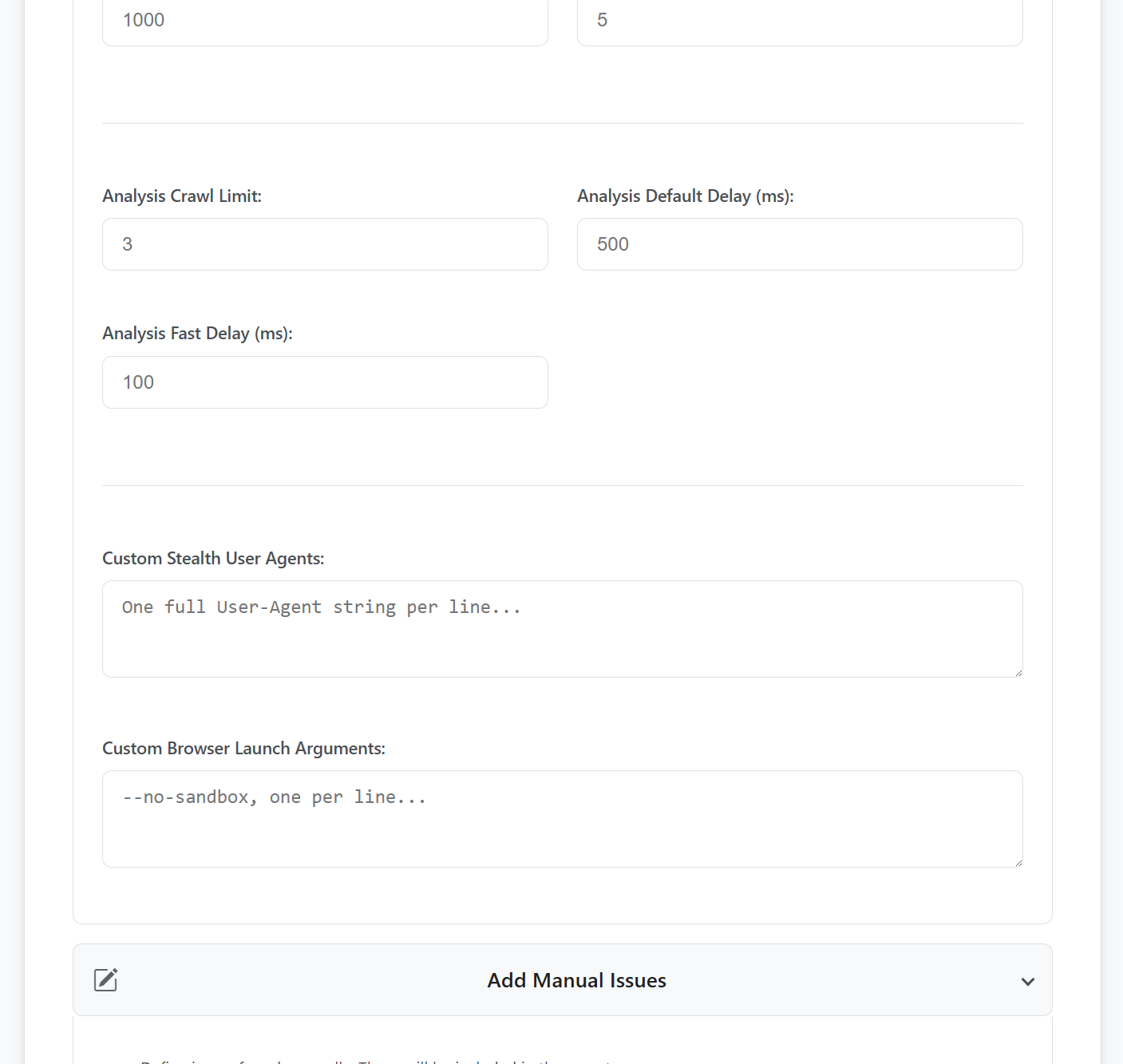Click the Custom Stealth User Agents label
The height and width of the screenshot is (1064, 1123).
point(213,559)
